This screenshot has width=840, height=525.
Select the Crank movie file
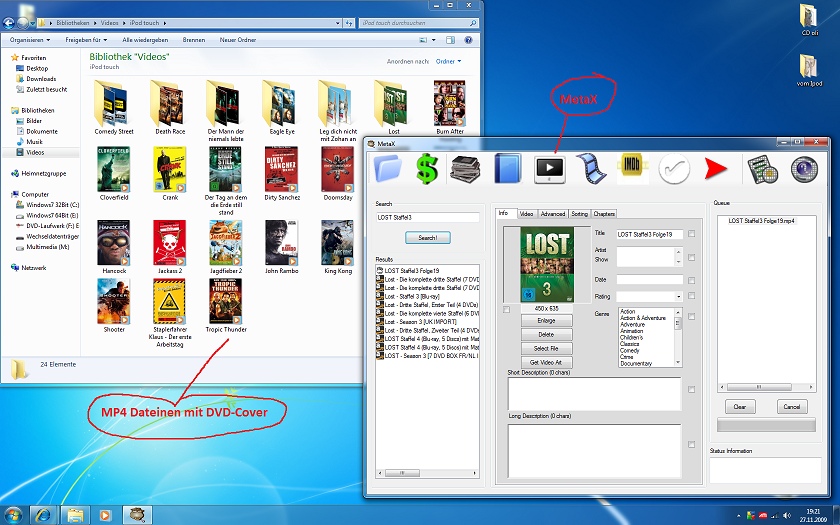[x=170, y=174]
